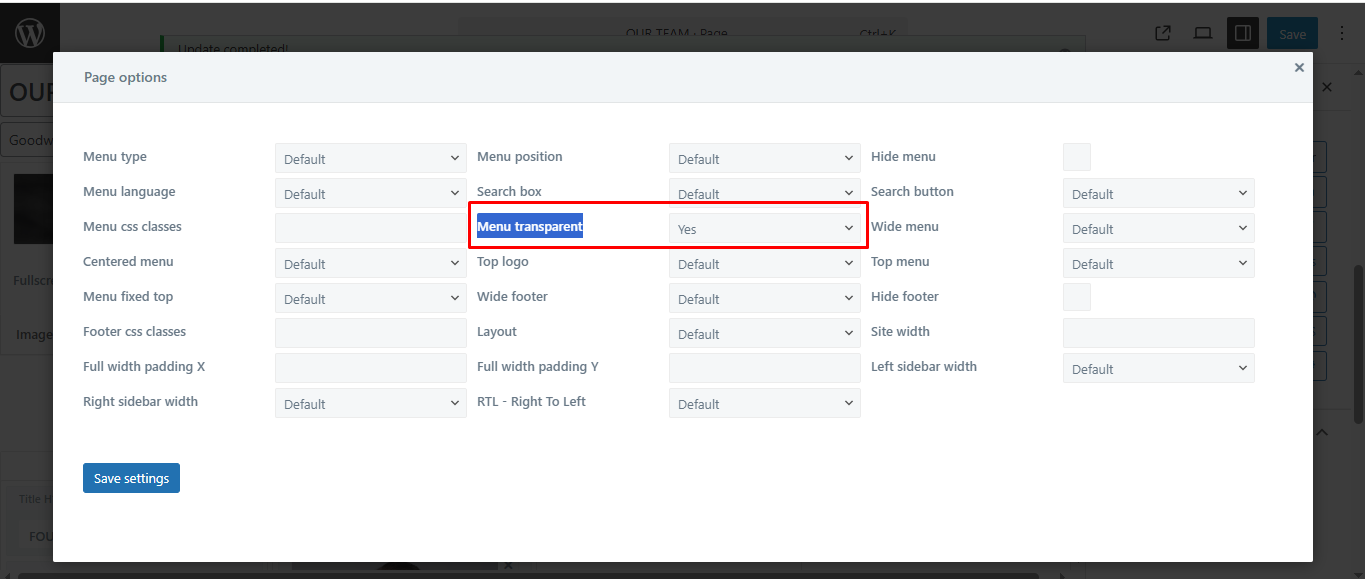Open the Menu fixed top dropdown
1365x579 pixels.
(x=371, y=298)
